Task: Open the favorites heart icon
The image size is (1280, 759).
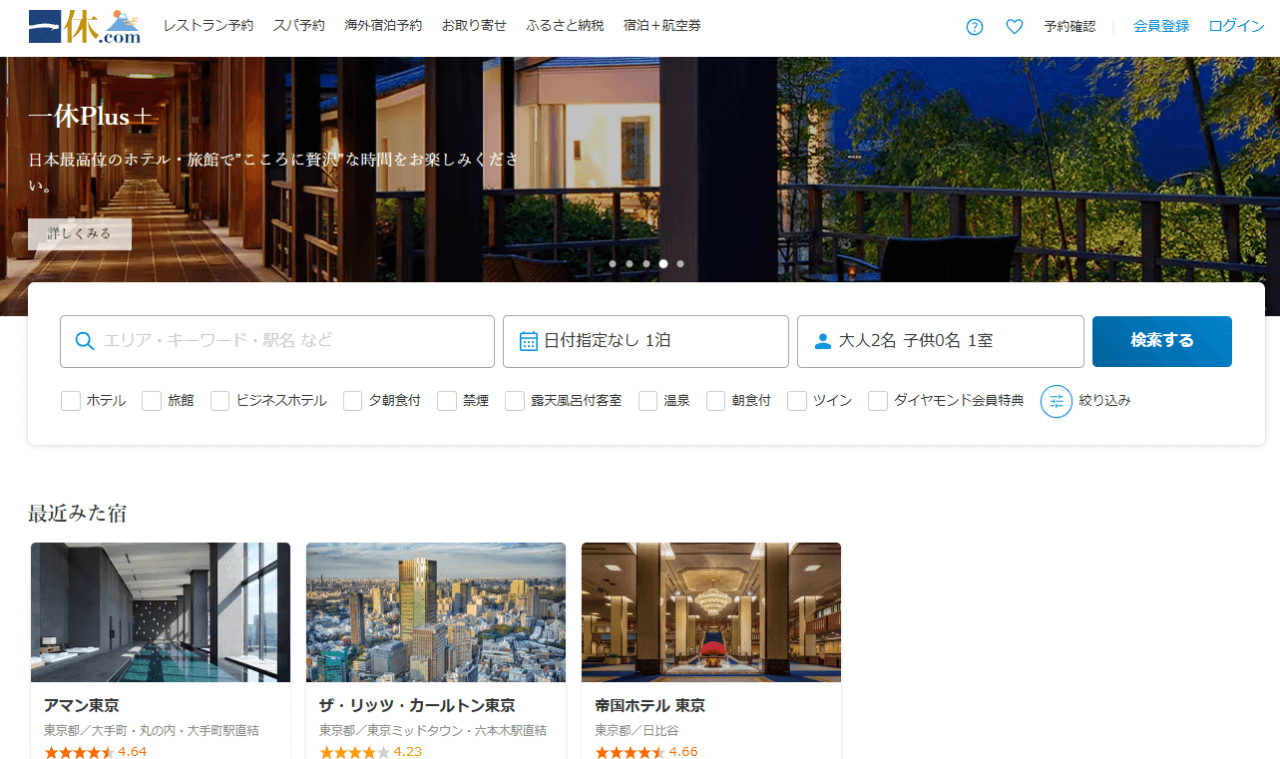Action: pyautogui.click(x=1014, y=26)
